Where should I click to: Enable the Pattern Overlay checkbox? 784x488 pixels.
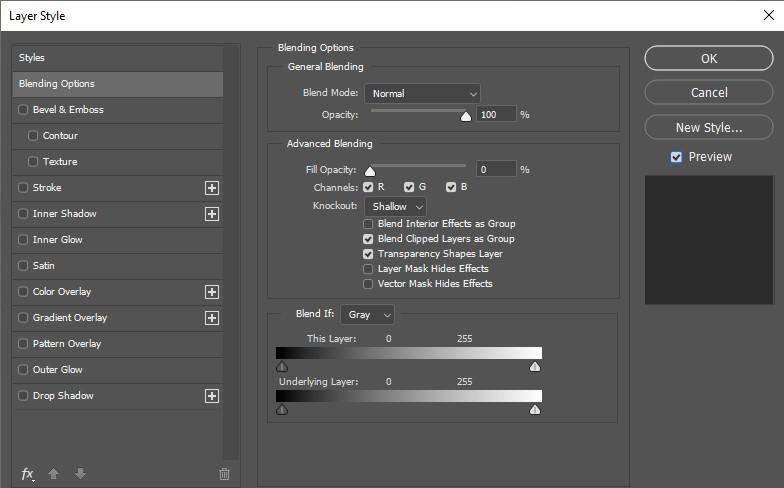point(23,344)
